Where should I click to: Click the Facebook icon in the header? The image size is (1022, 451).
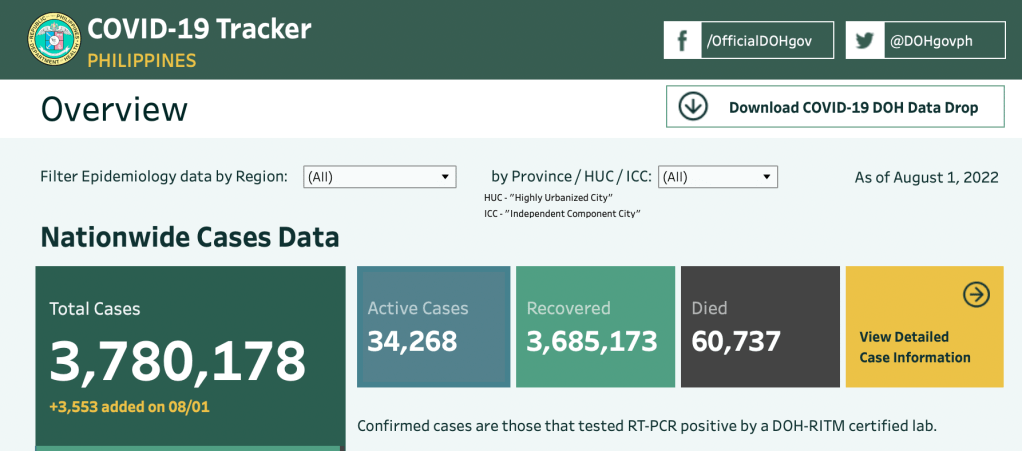[683, 41]
